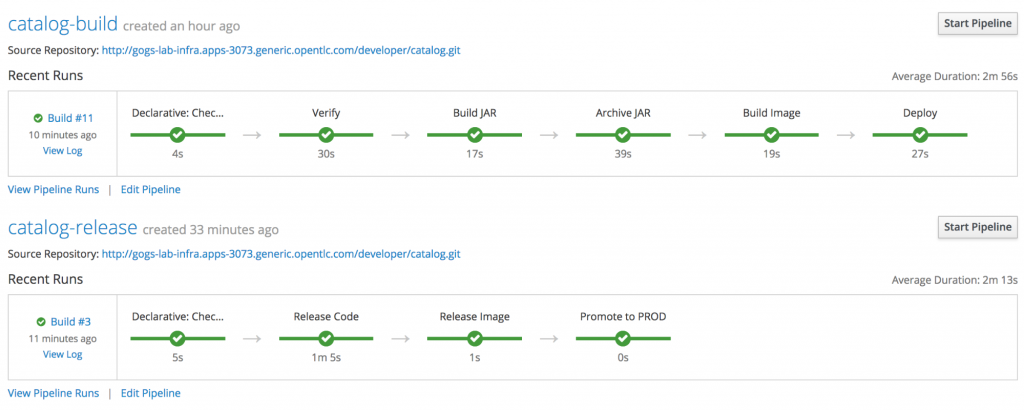Image resolution: width=1024 pixels, height=410 pixels.
Task: Click the Release Image stage checkmark icon
Action: (x=474, y=339)
